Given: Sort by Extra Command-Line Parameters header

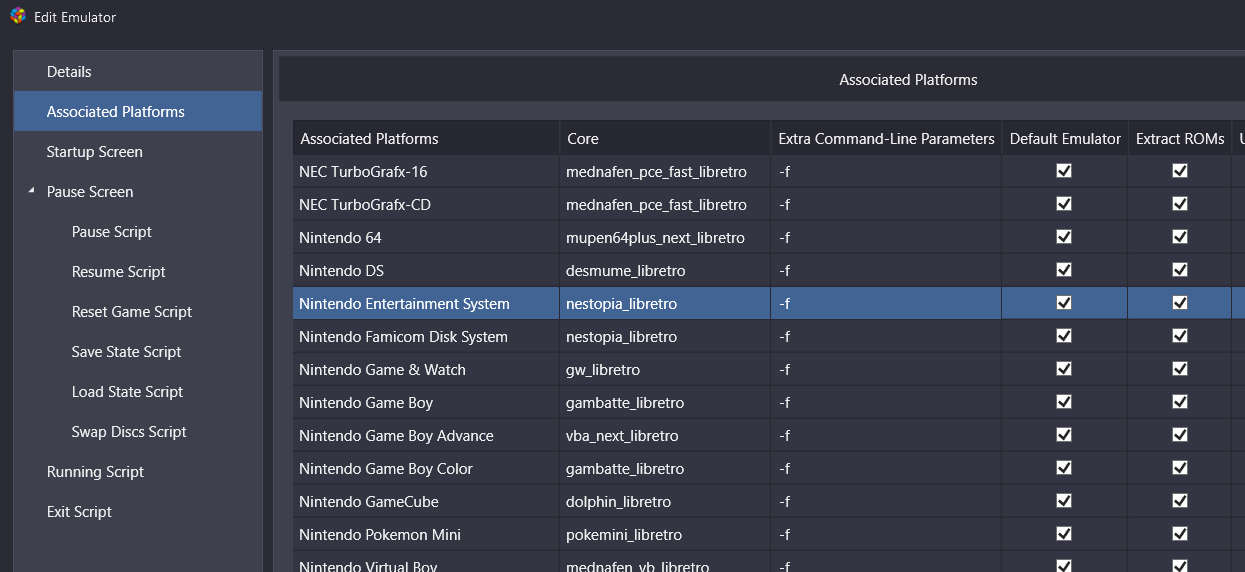Looking at the screenshot, I should point(886,138).
